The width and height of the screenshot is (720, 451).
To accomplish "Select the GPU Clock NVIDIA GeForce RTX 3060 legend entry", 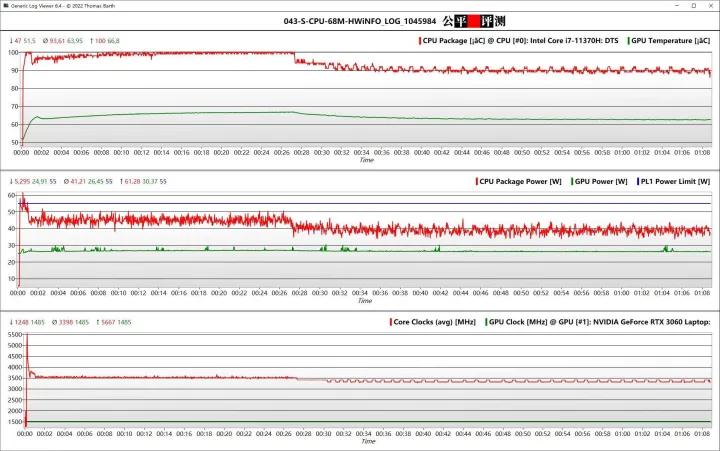I will coord(599,322).
